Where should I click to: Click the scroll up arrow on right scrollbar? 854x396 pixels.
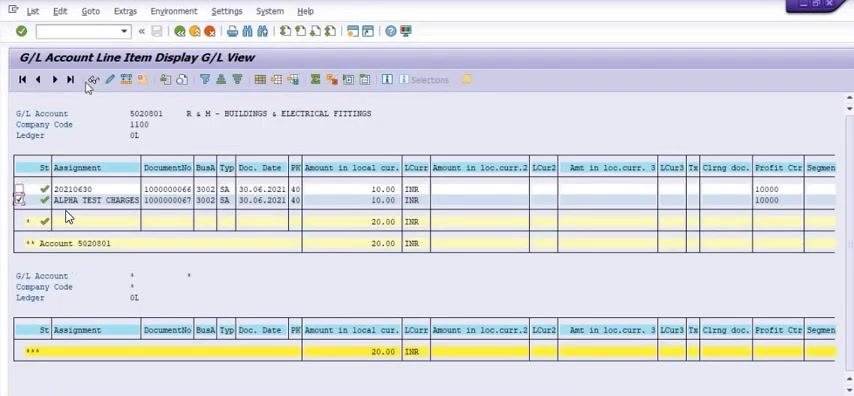click(x=849, y=98)
